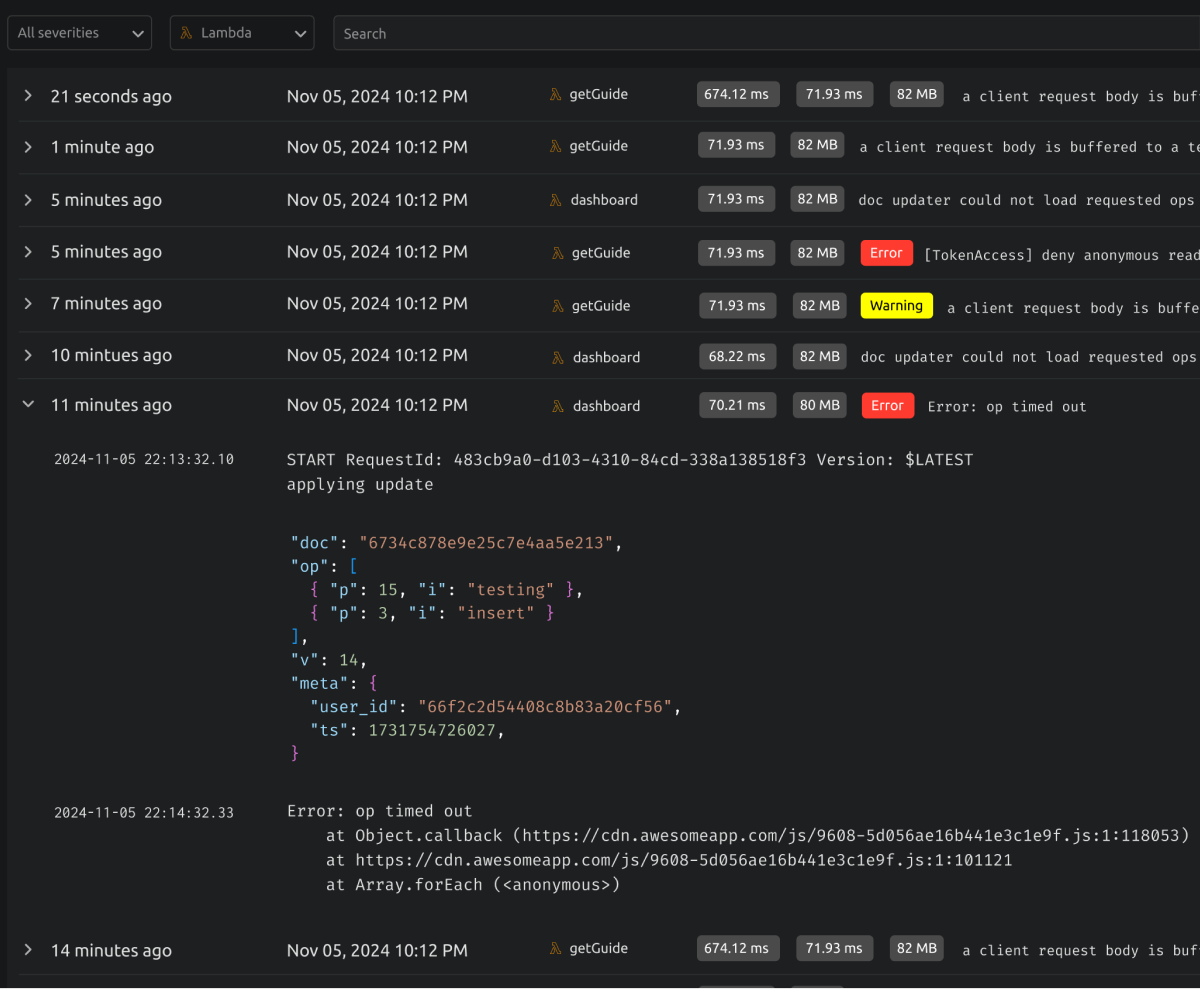Click the Lambda icon in the 11 minutes ago row

pyautogui.click(x=558, y=406)
